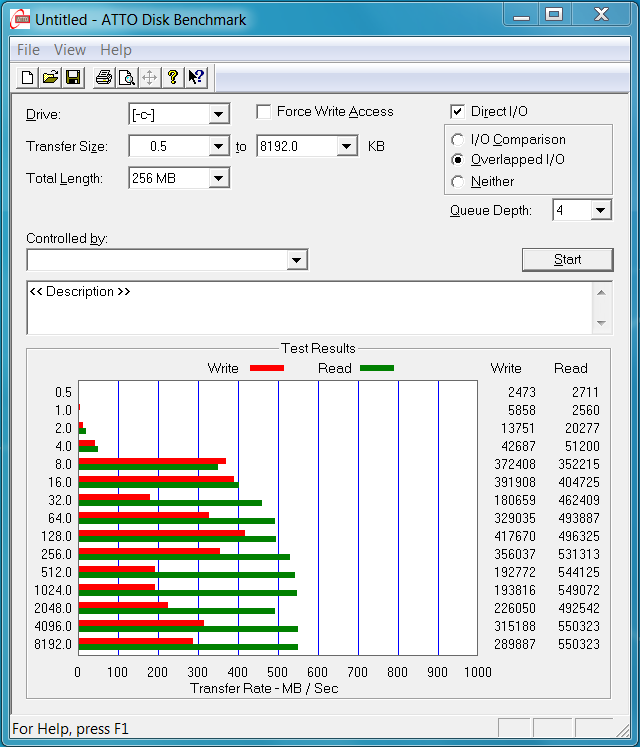Click the write value 372408
The height and width of the screenshot is (747, 640).
click(x=515, y=464)
